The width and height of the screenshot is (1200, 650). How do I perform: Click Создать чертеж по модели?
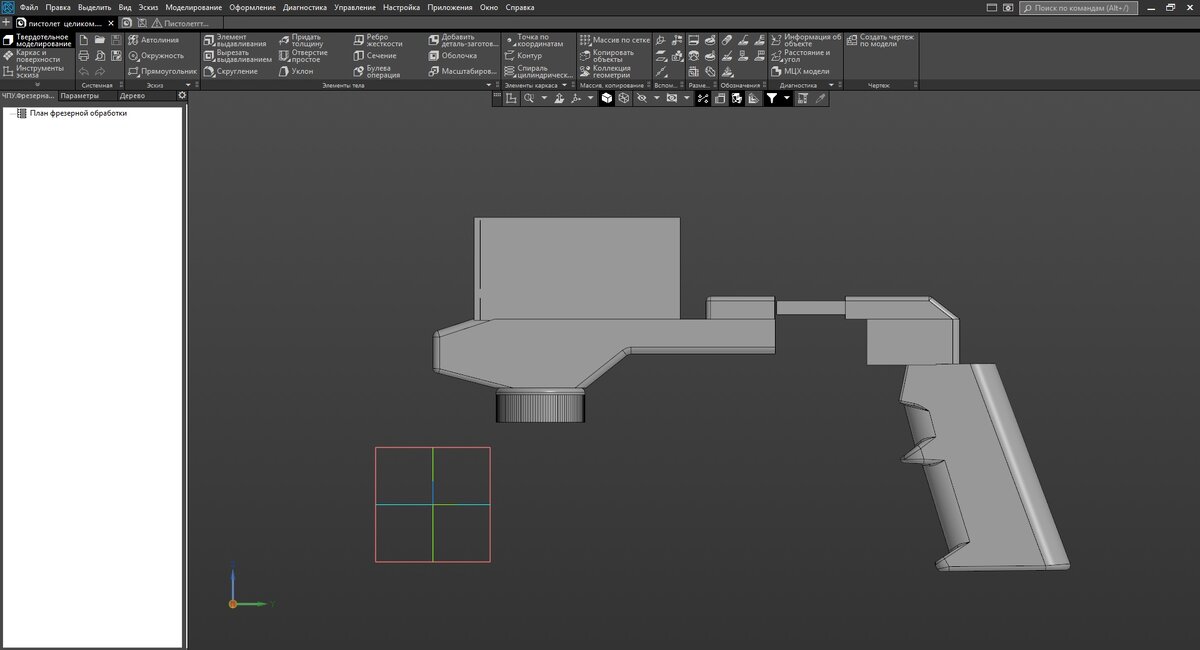(x=878, y=40)
